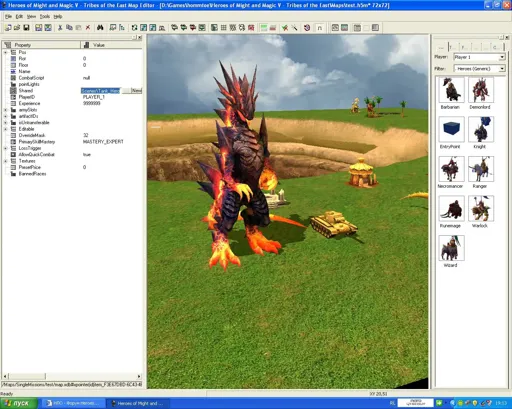512x409 pixels.
Task: Click the magic wand toolbar icon
Action: click(x=294, y=28)
